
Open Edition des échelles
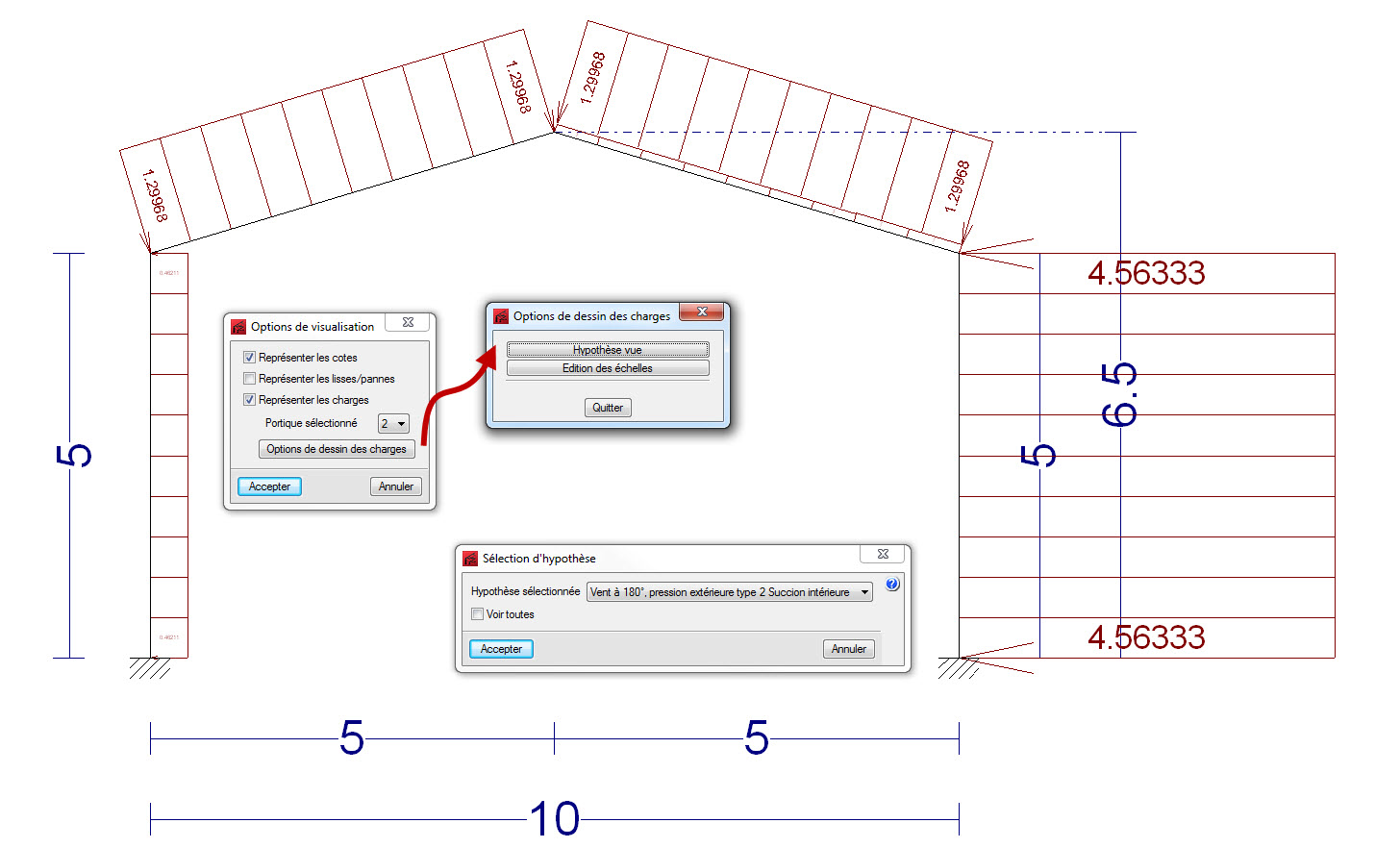(x=607, y=368)
